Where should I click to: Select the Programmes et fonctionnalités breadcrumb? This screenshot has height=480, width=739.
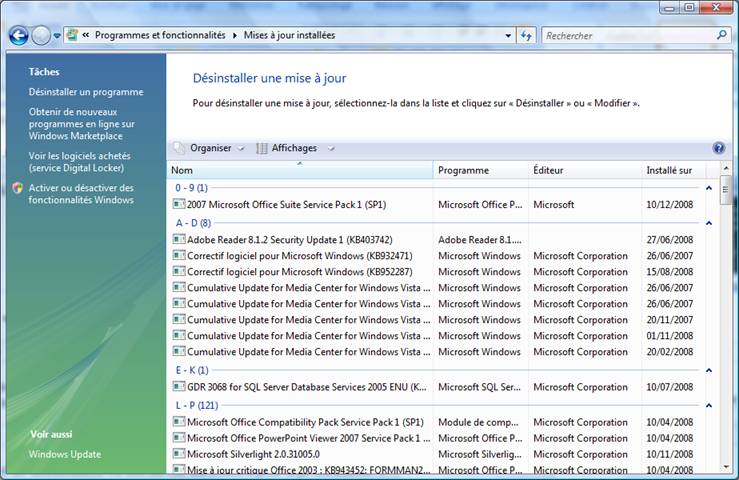pyautogui.click(x=160, y=35)
